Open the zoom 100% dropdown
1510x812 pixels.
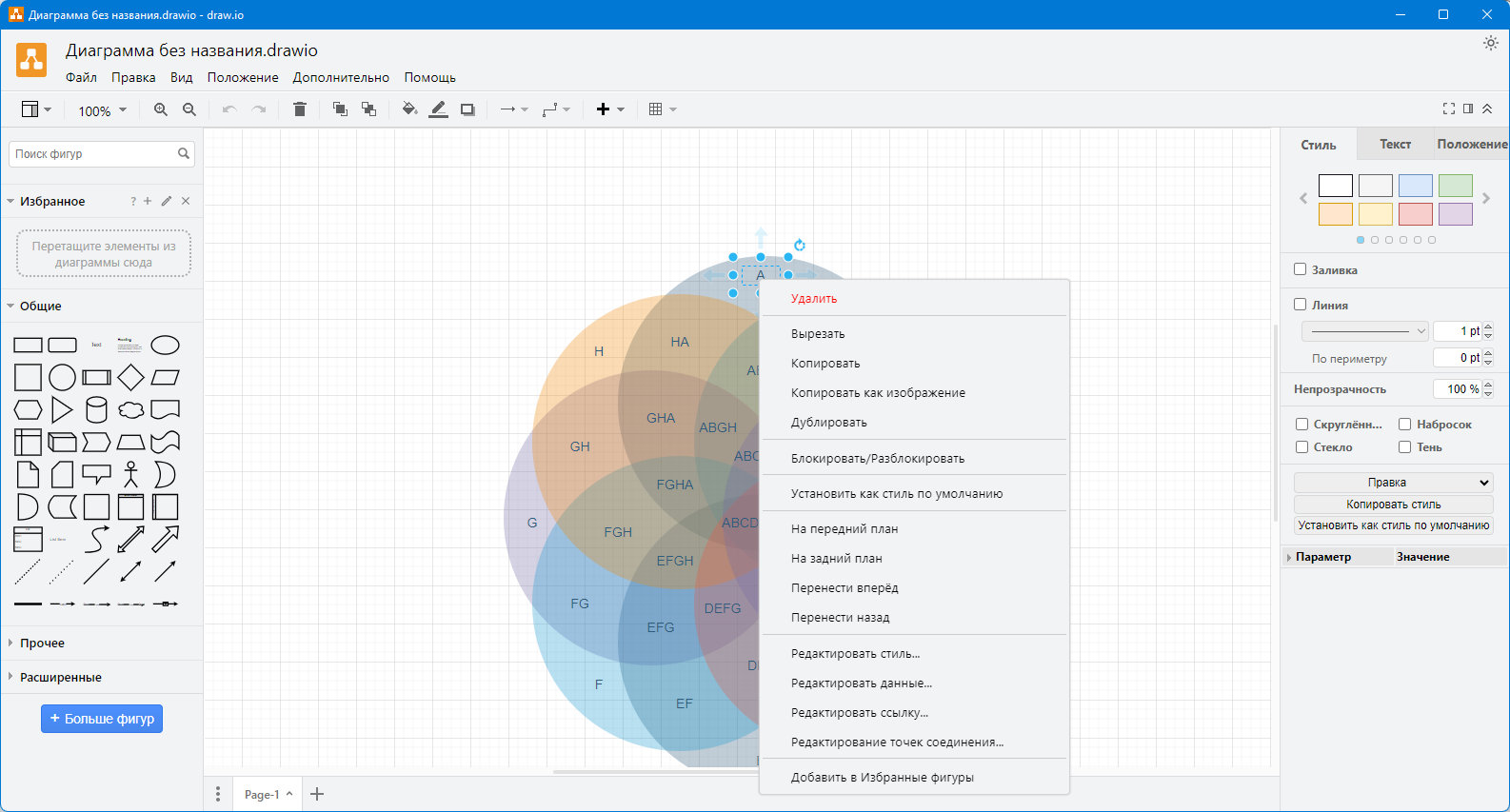(102, 110)
